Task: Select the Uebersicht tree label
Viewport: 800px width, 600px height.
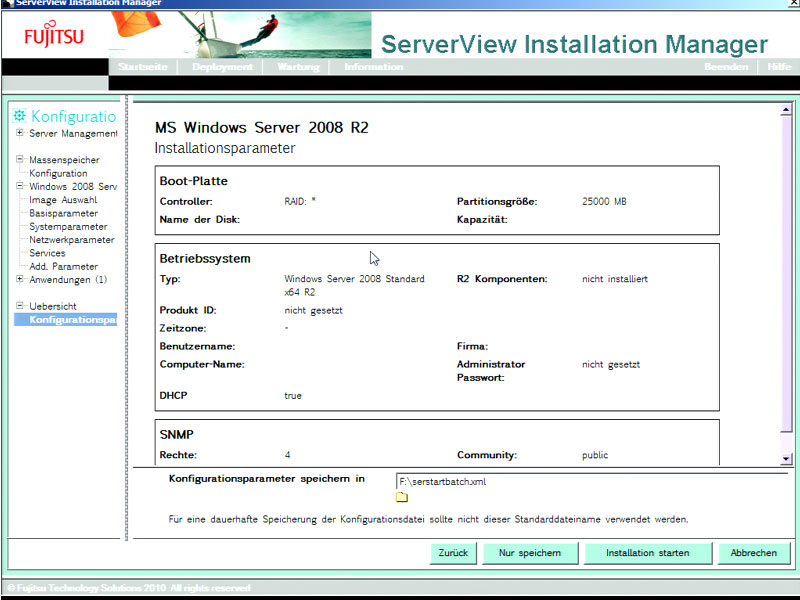Action: [53, 306]
